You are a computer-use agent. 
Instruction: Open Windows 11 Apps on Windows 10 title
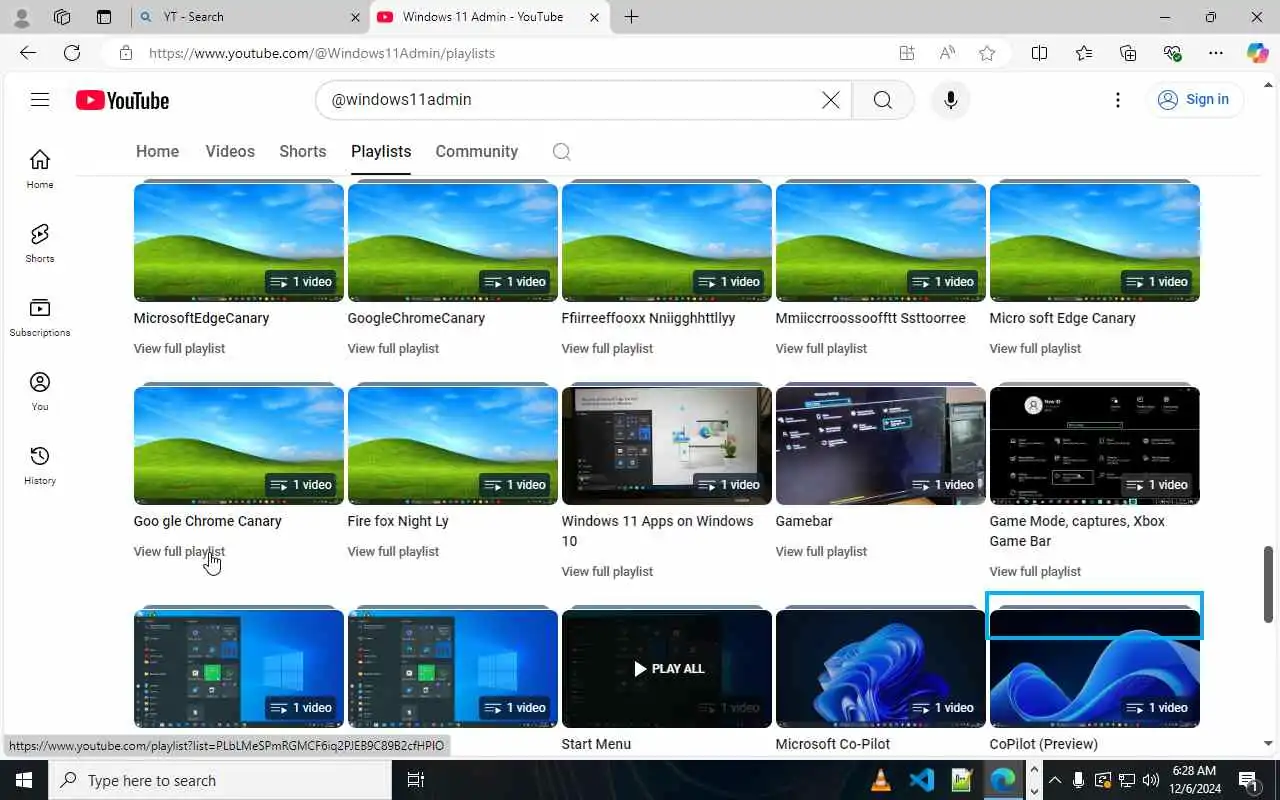pos(657,531)
